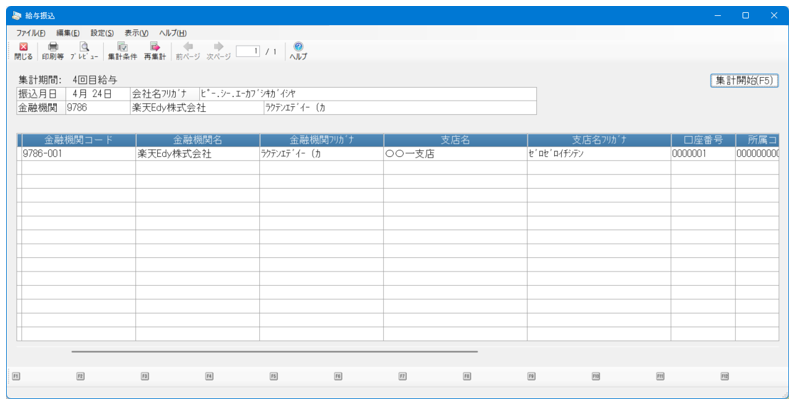This screenshot has width=795, height=406.
Task: Click the page number input field
Action: point(248,51)
